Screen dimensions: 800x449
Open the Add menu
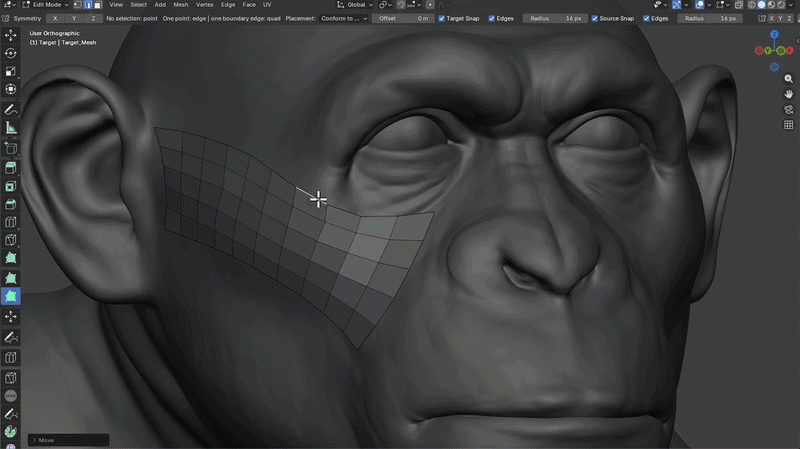[160, 5]
